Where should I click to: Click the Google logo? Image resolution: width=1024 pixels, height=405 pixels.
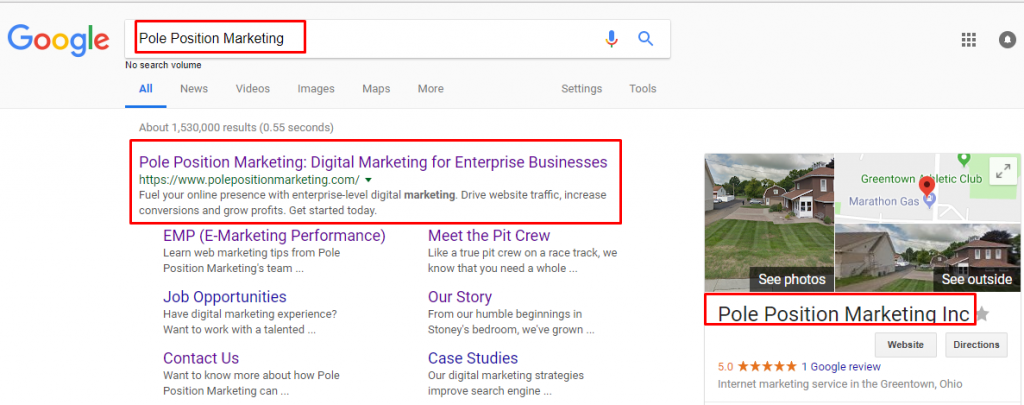point(58,40)
